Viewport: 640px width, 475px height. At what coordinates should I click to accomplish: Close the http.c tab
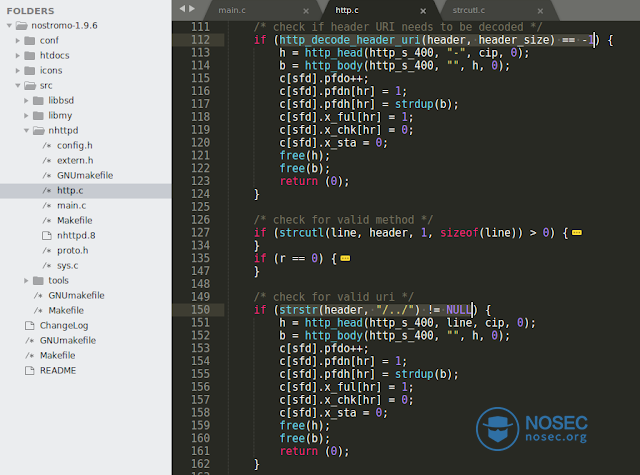coord(423,11)
